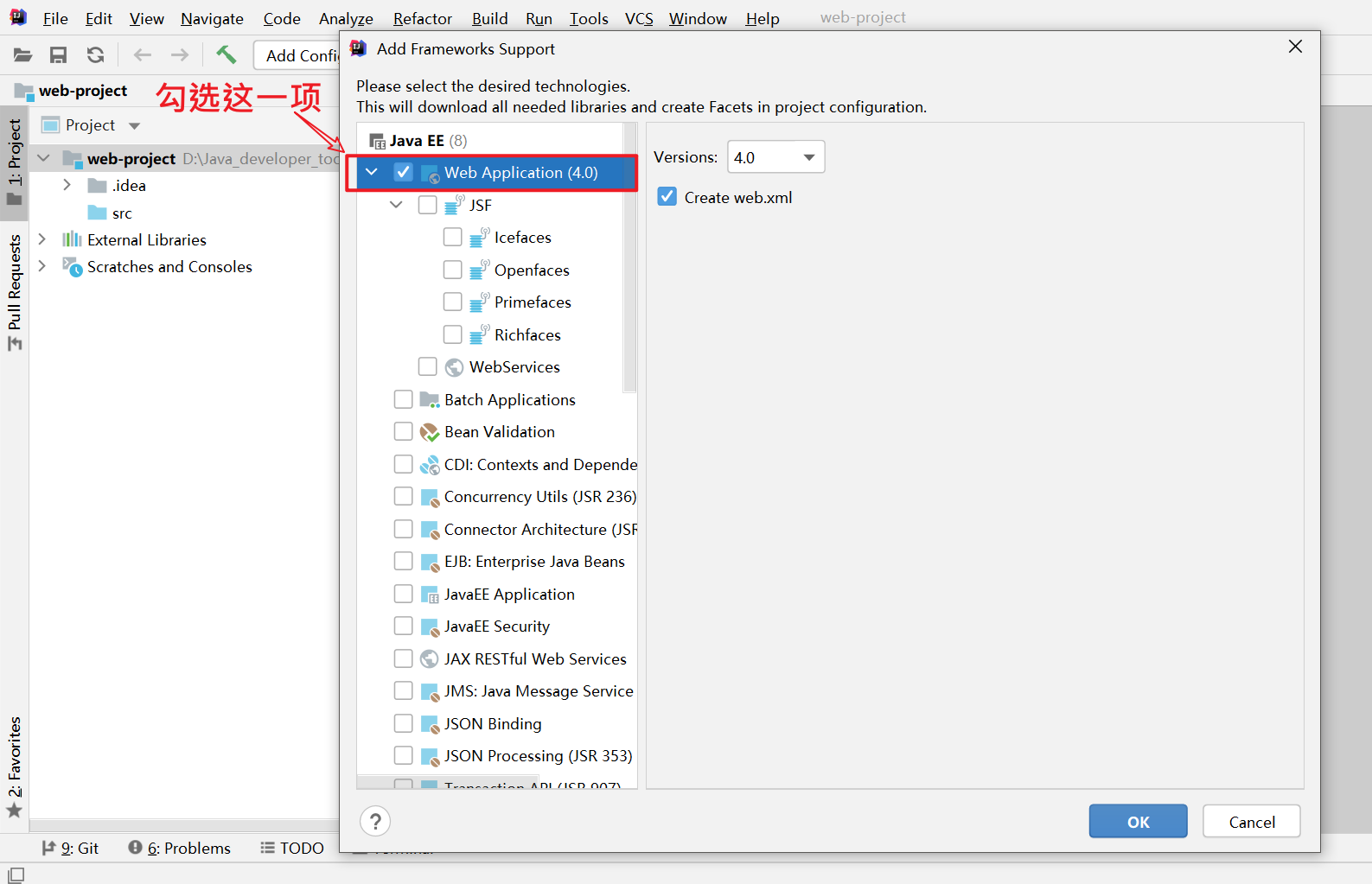Click the Bean Validation icon
Image resolution: width=1372 pixels, height=884 pixels.
[429, 432]
